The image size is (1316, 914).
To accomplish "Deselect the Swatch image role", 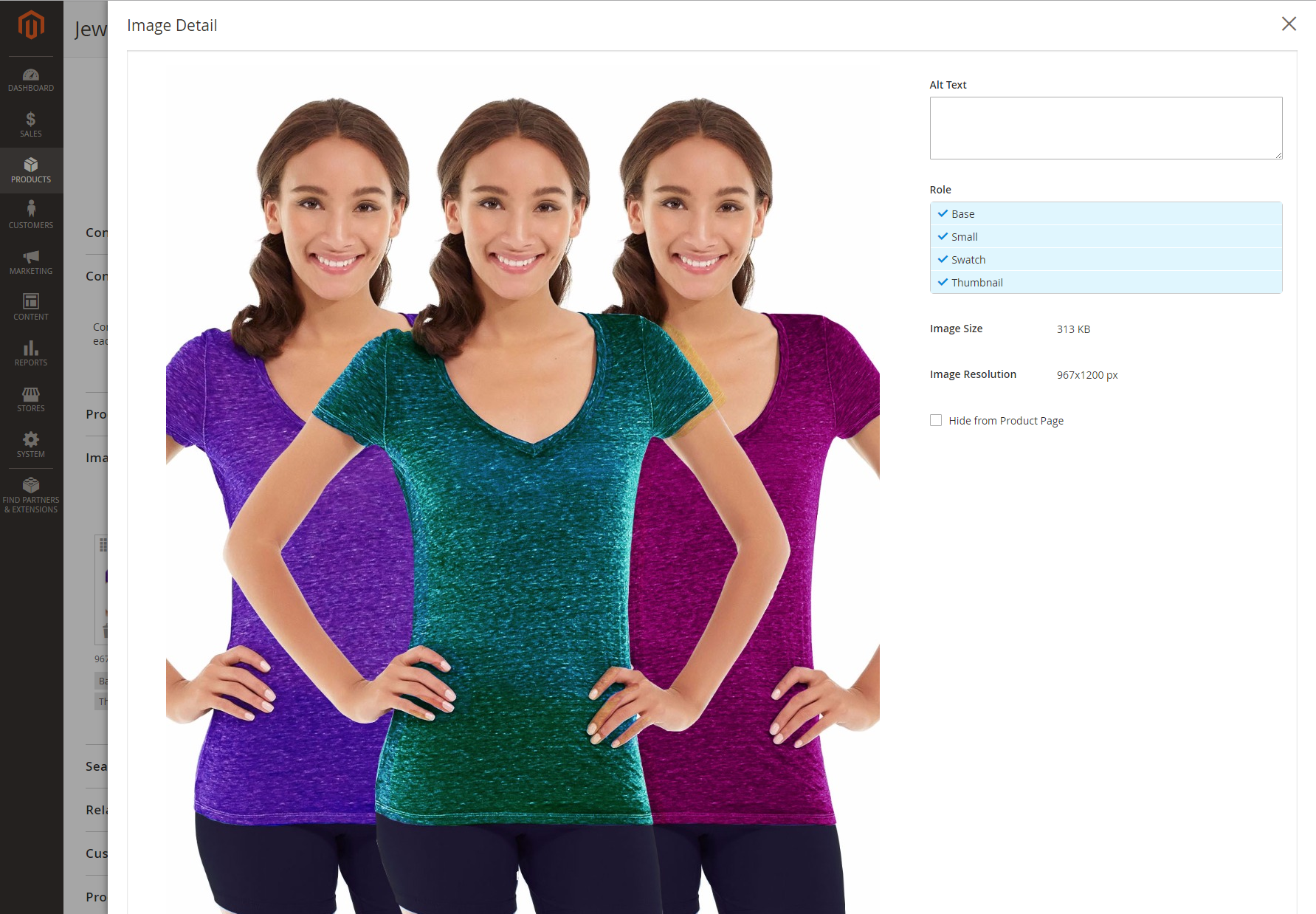I will [1106, 259].
